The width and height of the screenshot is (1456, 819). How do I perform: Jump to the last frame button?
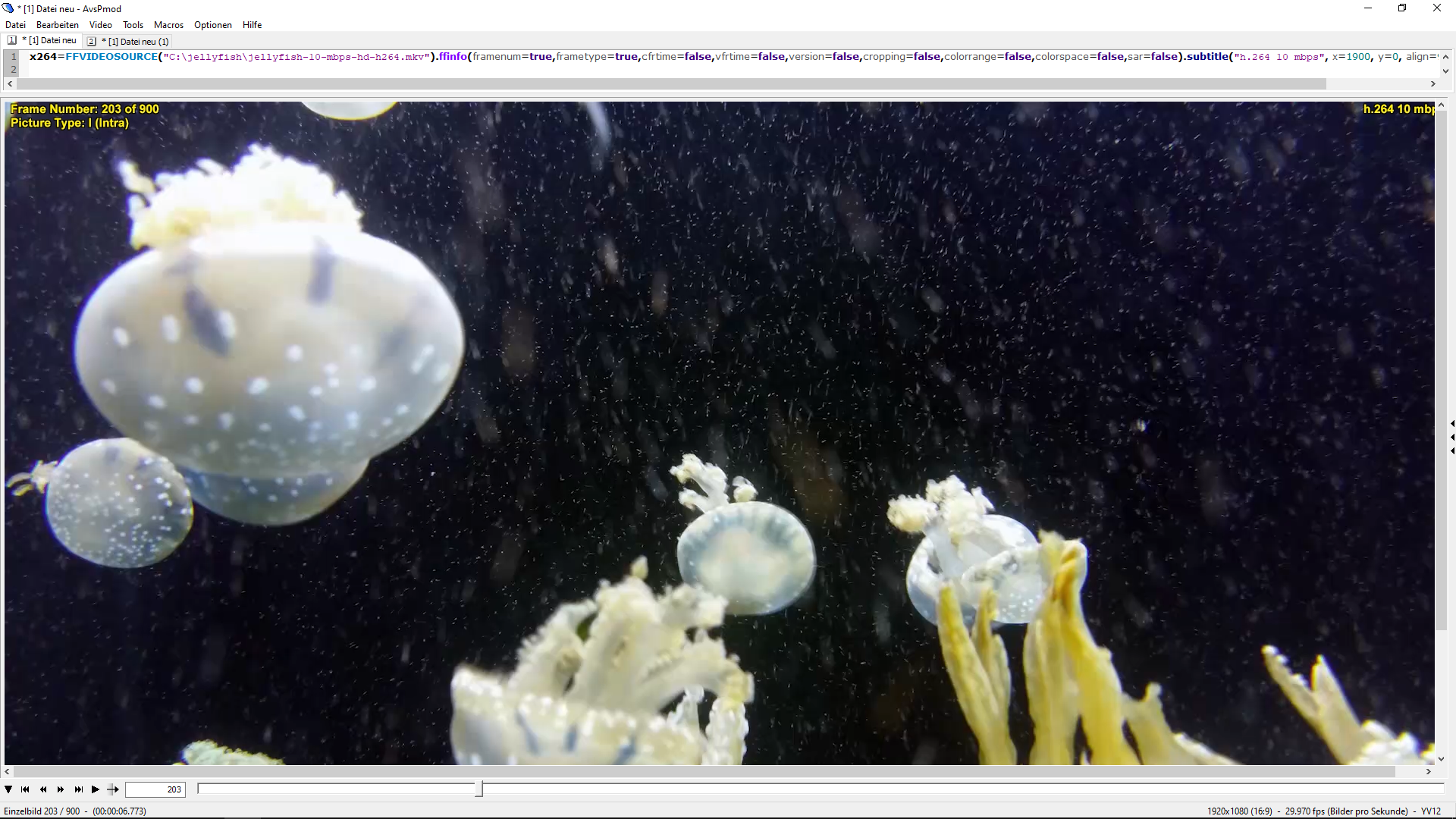[78, 789]
